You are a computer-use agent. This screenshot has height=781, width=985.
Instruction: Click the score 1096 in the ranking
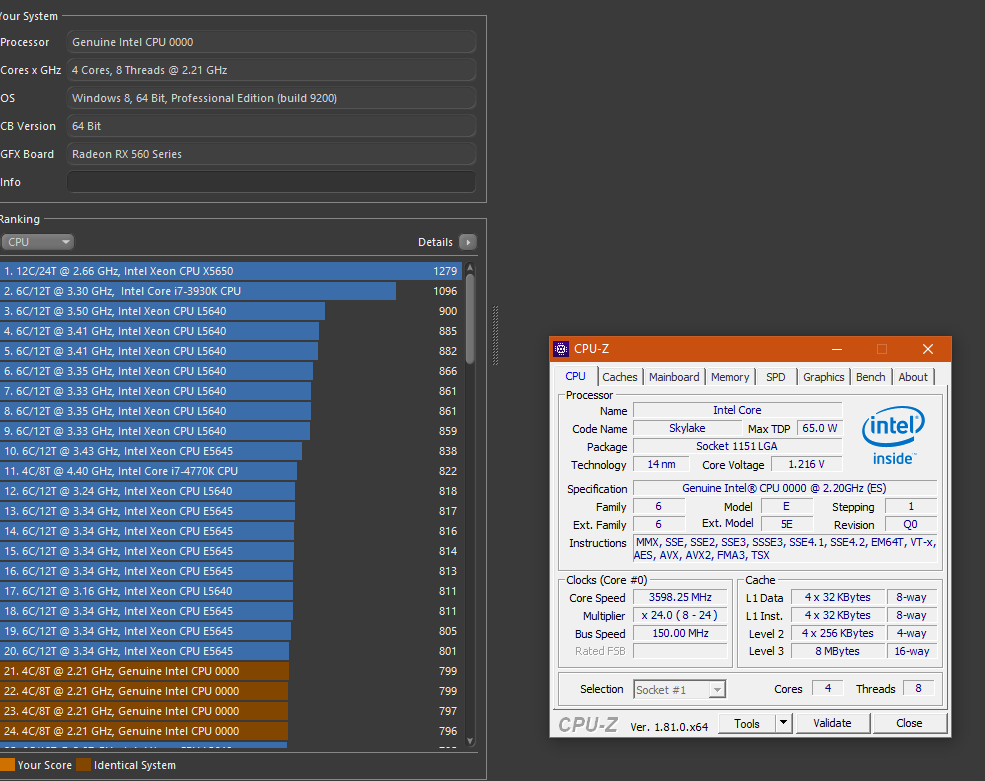(445, 291)
